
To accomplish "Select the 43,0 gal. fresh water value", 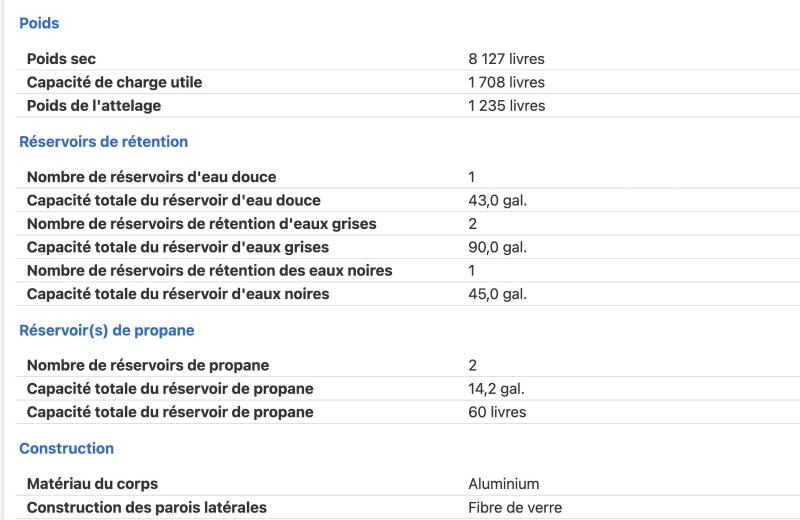I will tap(497, 201).
